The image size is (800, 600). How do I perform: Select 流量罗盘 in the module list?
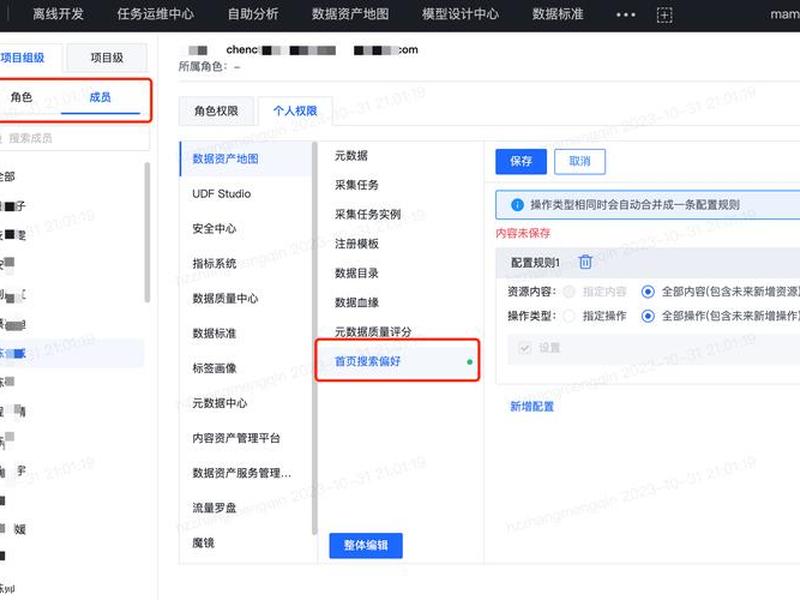click(245, 508)
